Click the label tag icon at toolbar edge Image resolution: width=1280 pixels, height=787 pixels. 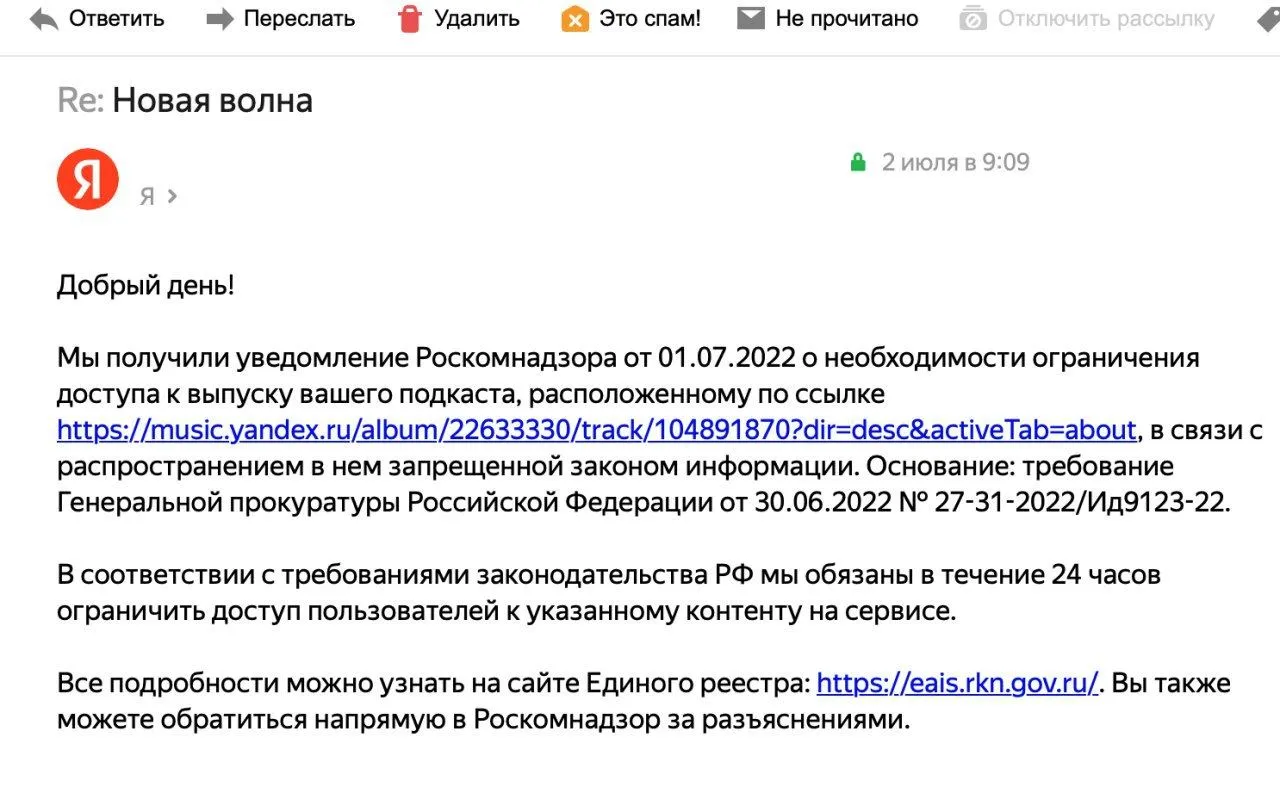pos(1268,18)
